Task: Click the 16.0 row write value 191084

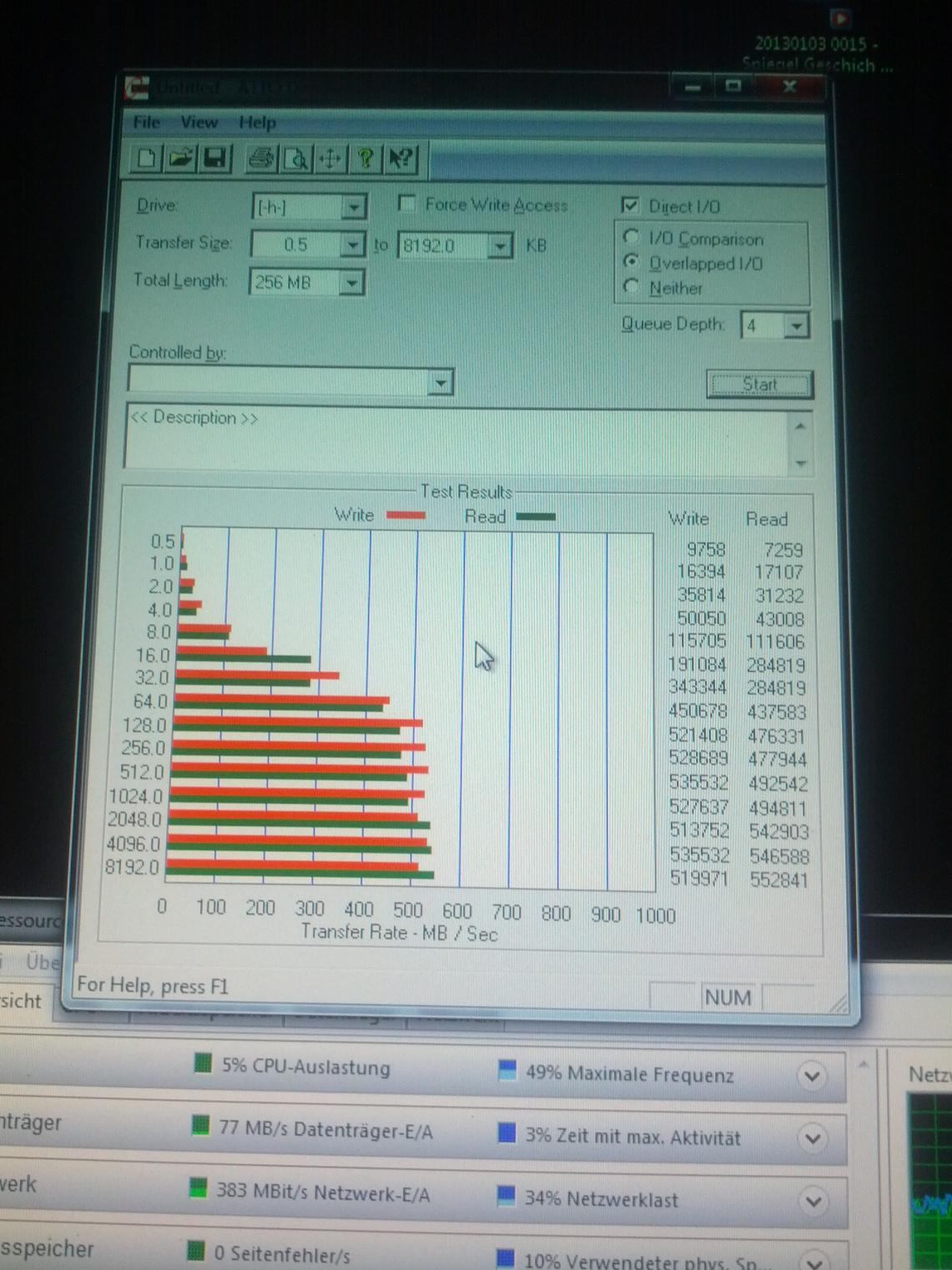Action: (698, 665)
